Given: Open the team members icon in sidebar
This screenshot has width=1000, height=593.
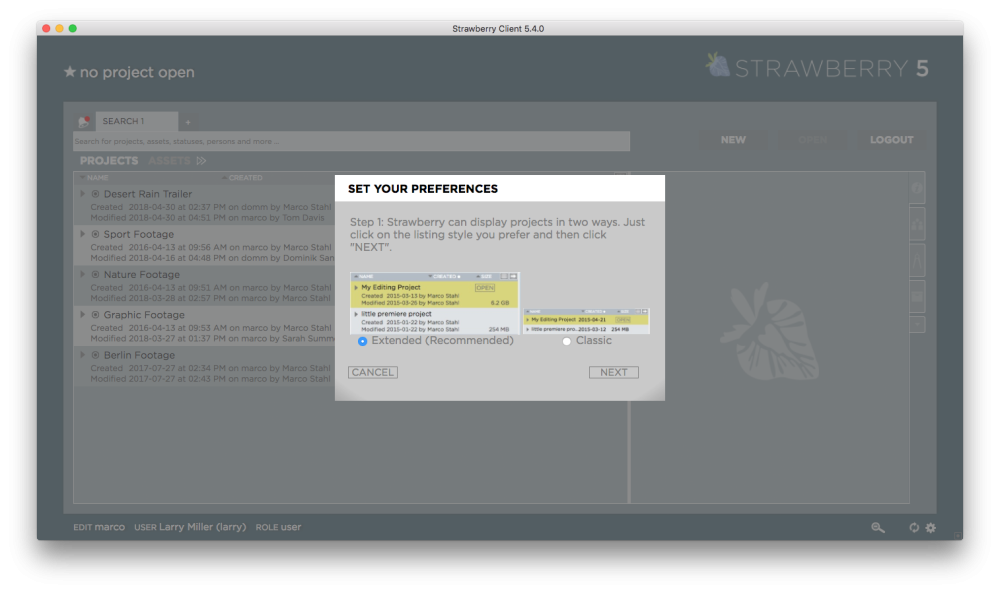Looking at the screenshot, I should pos(917,224).
